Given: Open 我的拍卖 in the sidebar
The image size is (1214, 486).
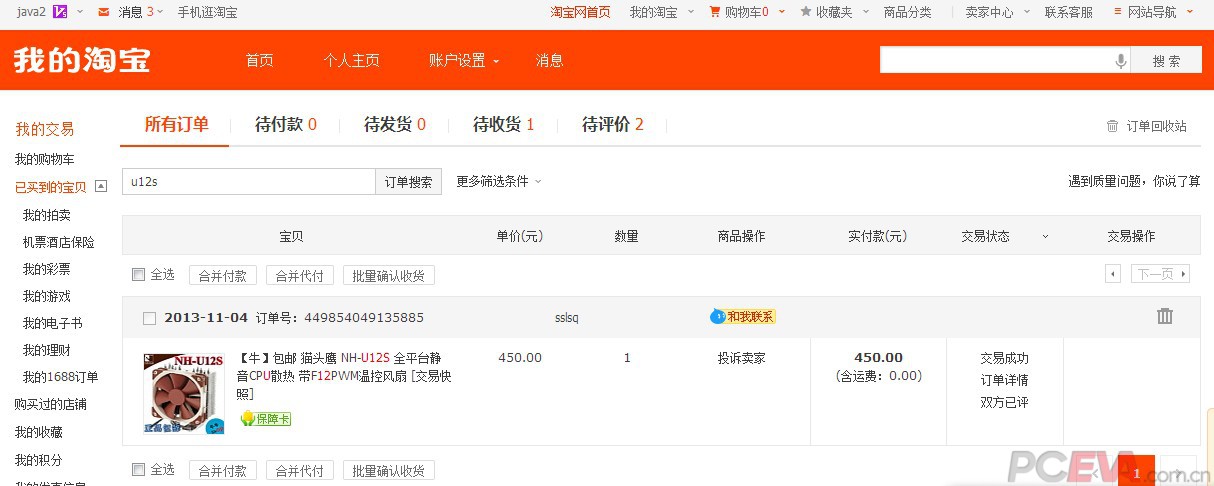Looking at the screenshot, I should [47, 215].
